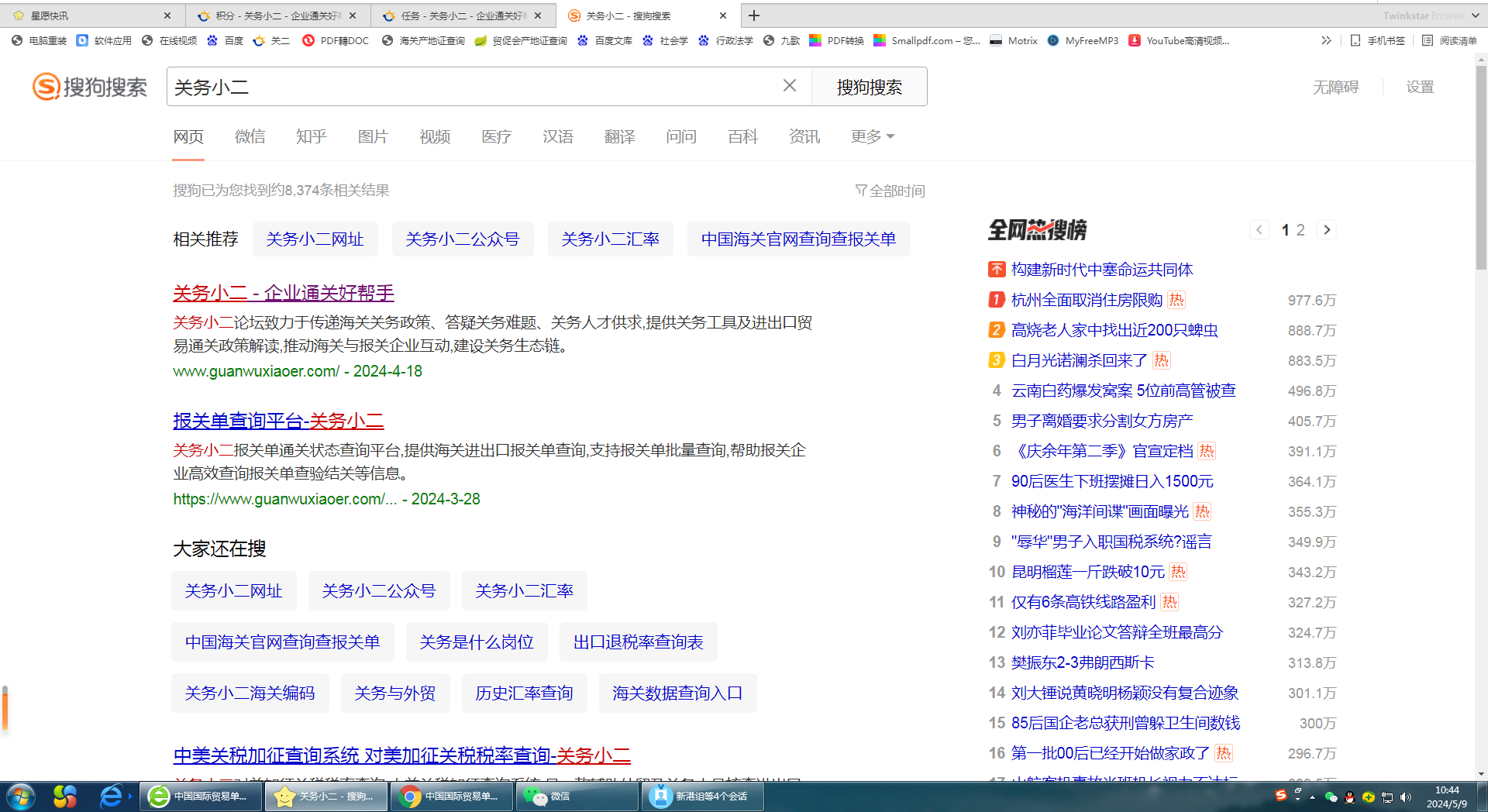Focus the search input field 关务小二

473,87
